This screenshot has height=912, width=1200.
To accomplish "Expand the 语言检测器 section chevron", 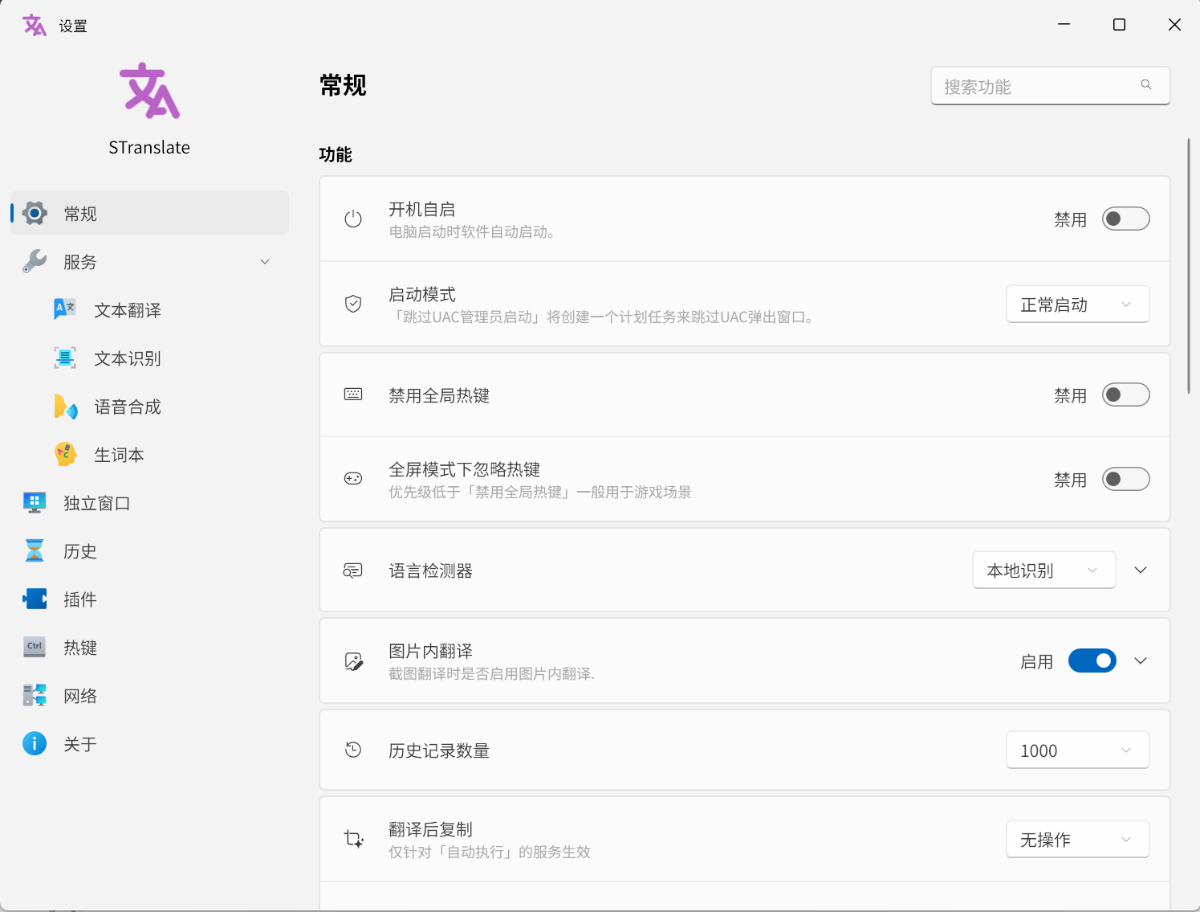I will point(1141,570).
